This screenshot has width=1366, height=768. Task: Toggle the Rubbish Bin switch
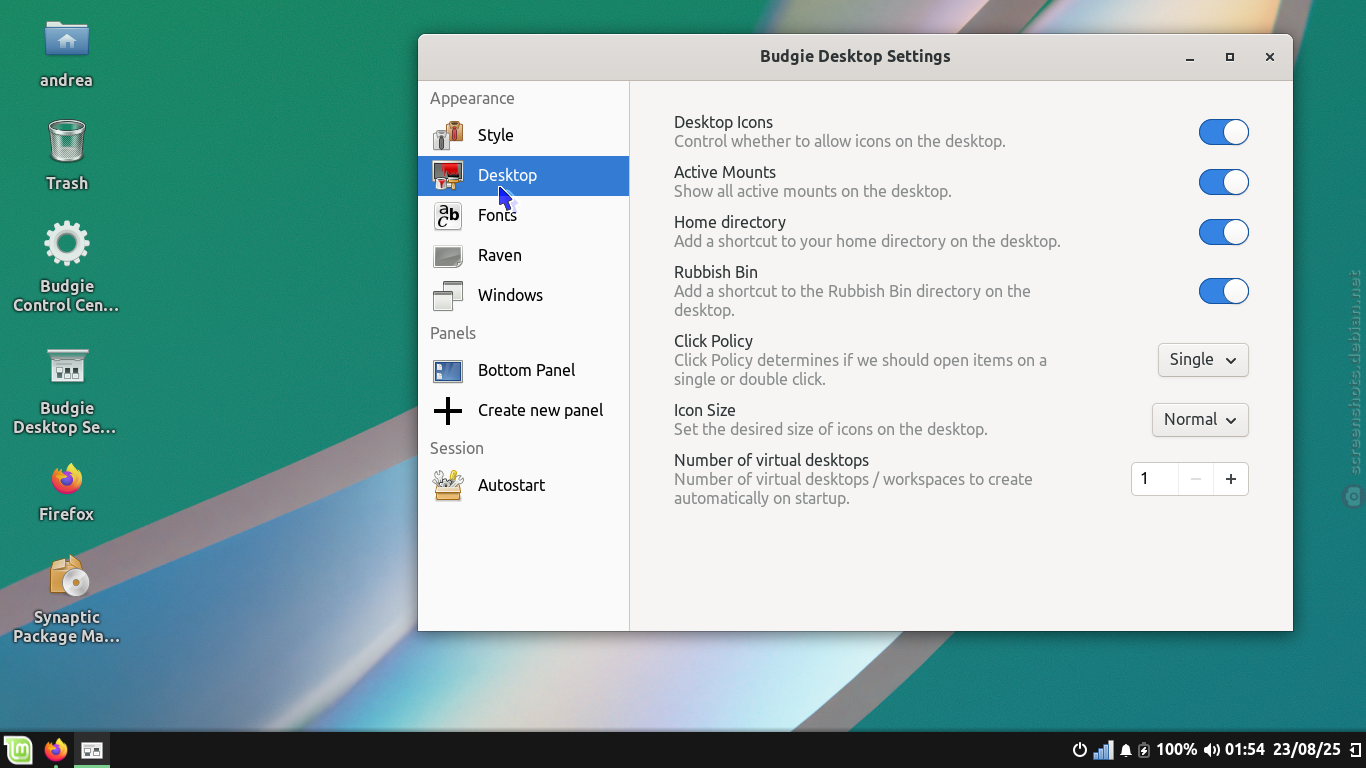(x=1224, y=291)
